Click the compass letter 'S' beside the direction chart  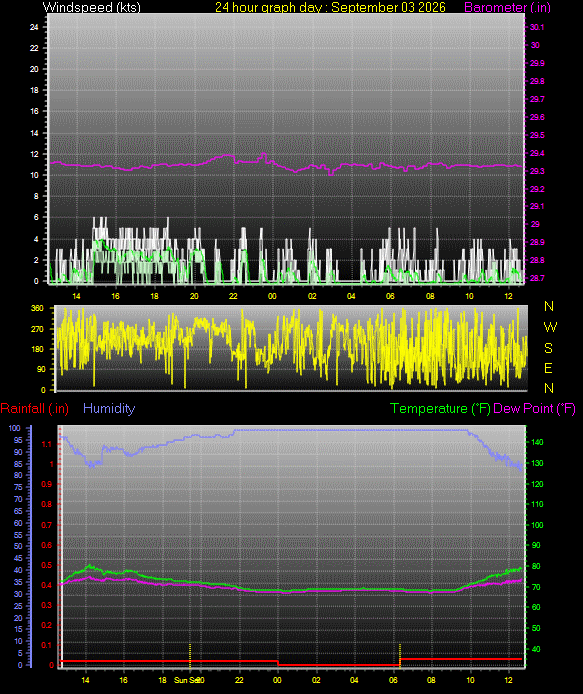548,348
